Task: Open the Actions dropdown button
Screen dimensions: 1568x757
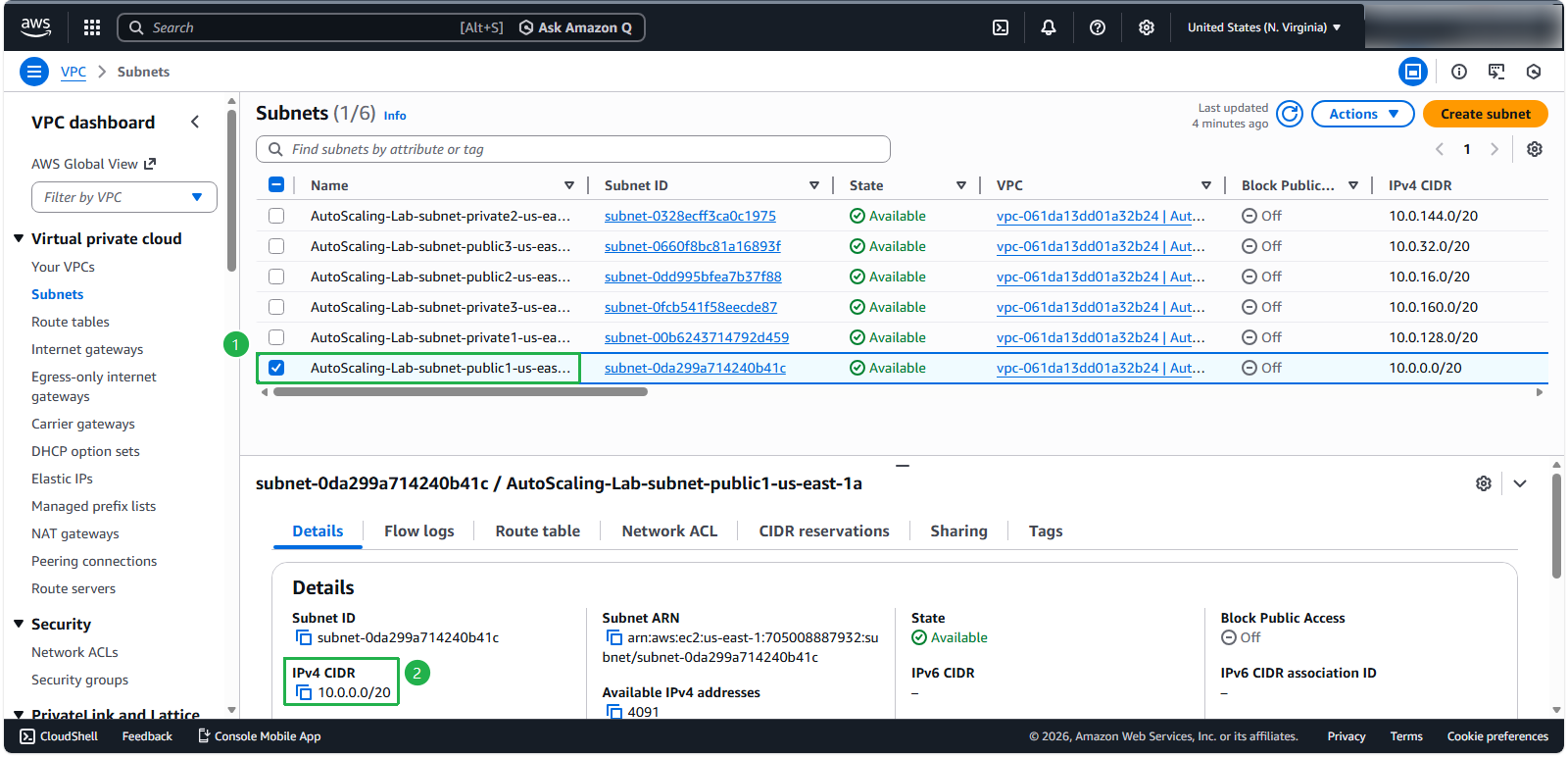Action: [x=1362, y=114]
